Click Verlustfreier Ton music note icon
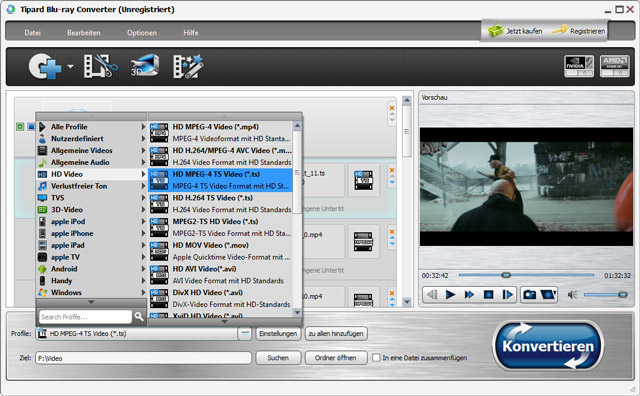640x396 pixels. pyautogui.click(x=42, y=186)
